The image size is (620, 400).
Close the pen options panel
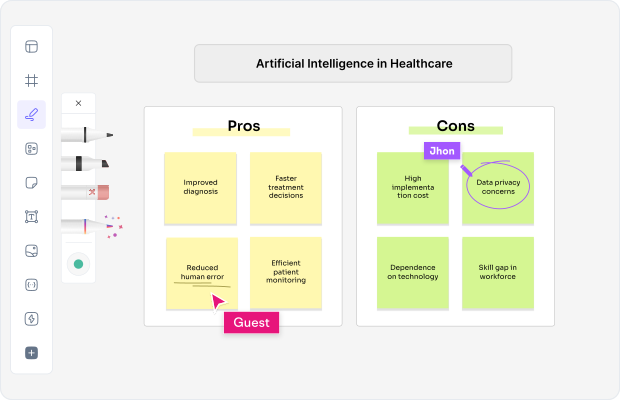(x=78, y=103)
